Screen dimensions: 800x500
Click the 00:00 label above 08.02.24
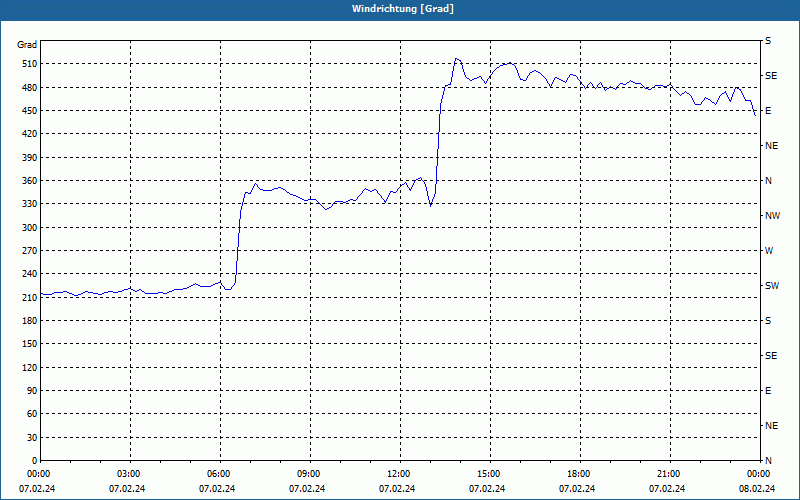coord(760,474)
